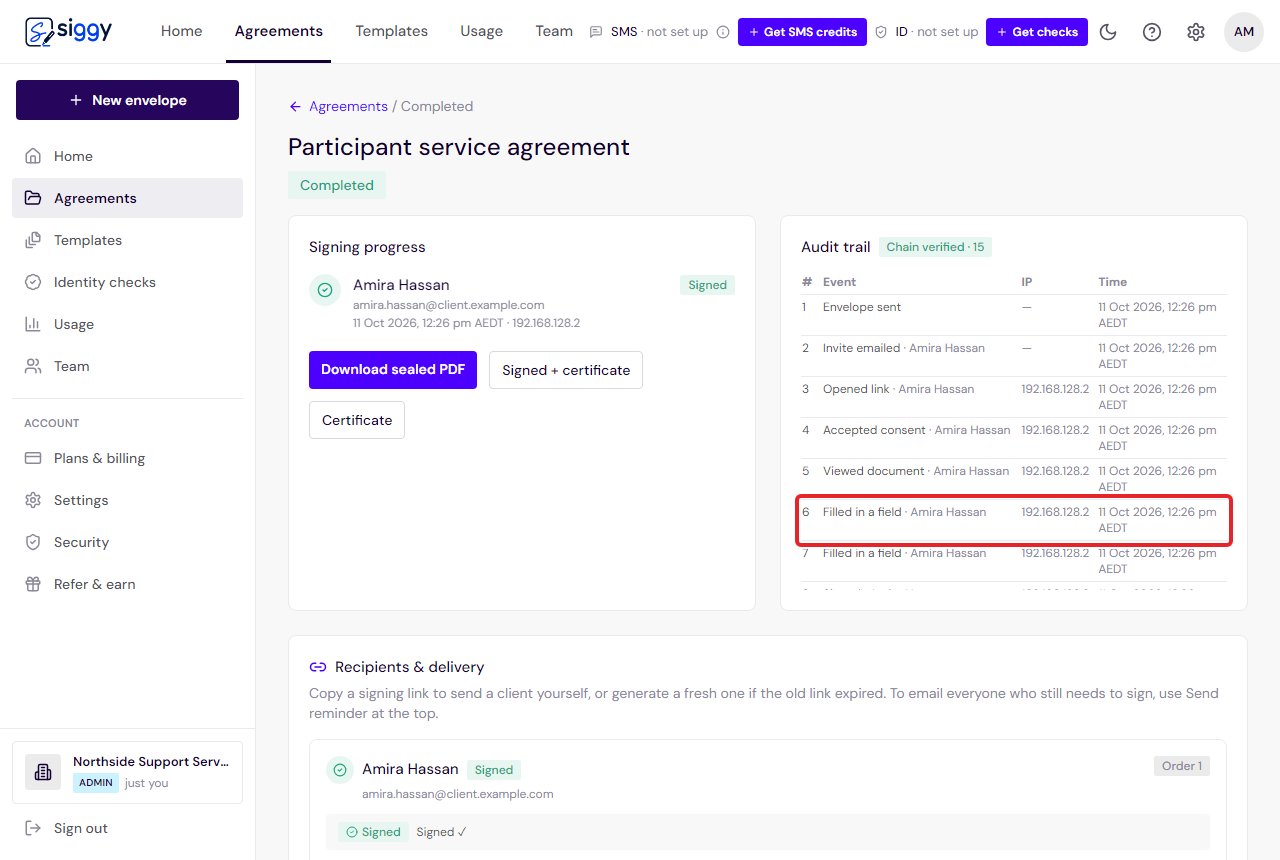Open the Home tab in top navigation

point(181,31)
